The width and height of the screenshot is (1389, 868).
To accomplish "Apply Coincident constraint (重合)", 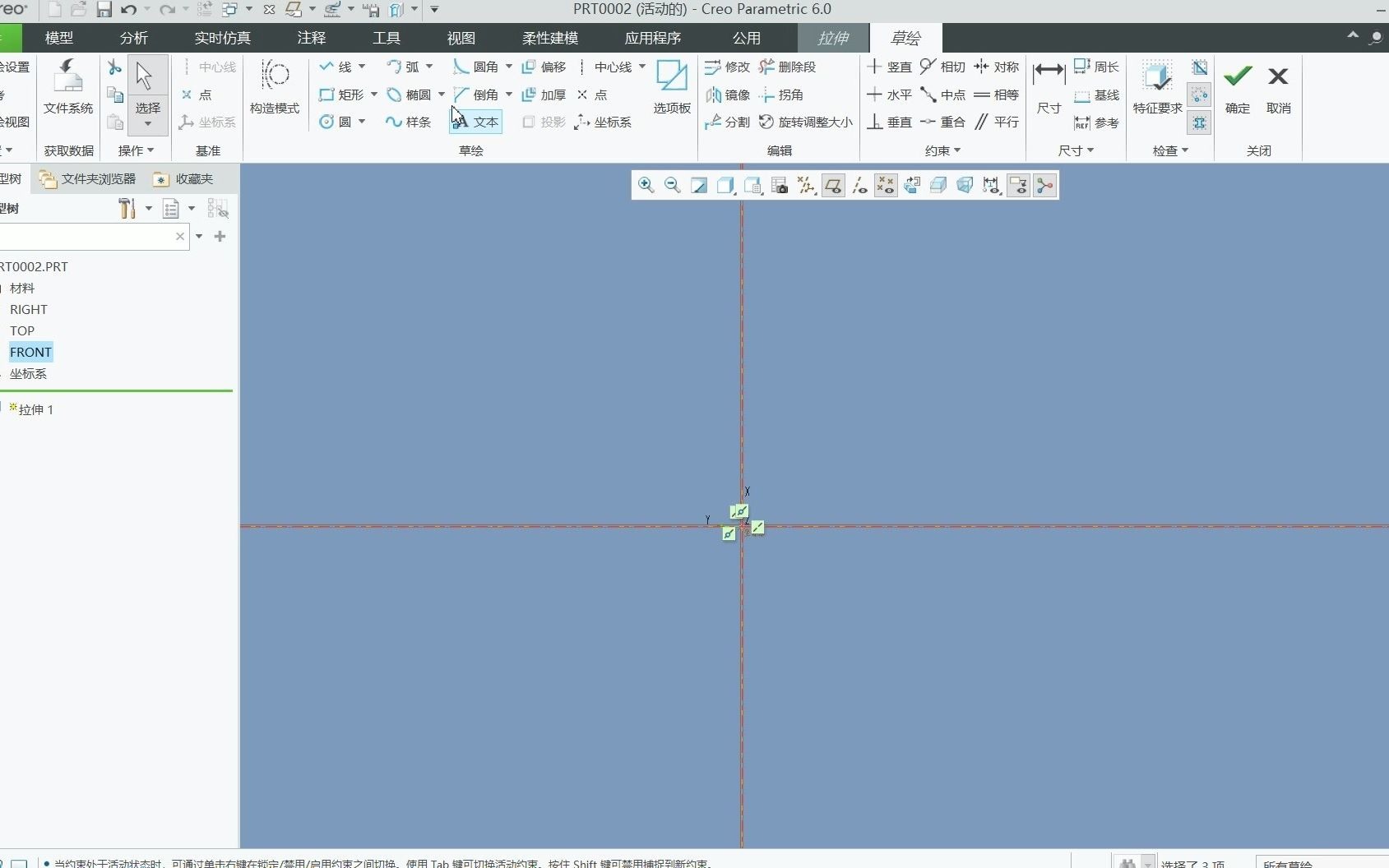I will (x=942, y=122).
